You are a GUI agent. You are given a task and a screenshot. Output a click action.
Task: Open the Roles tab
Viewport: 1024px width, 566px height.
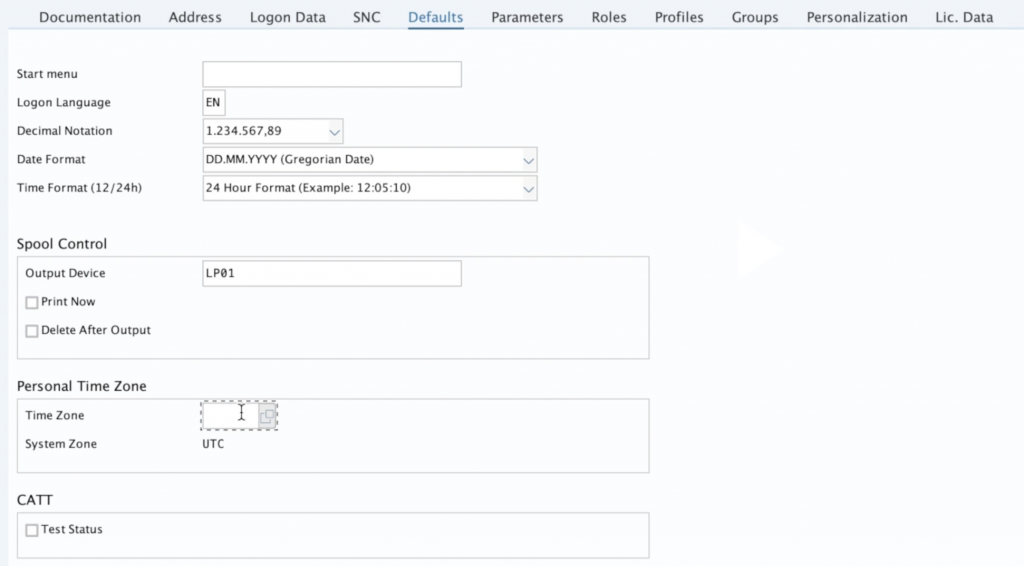tap(609, 17)
